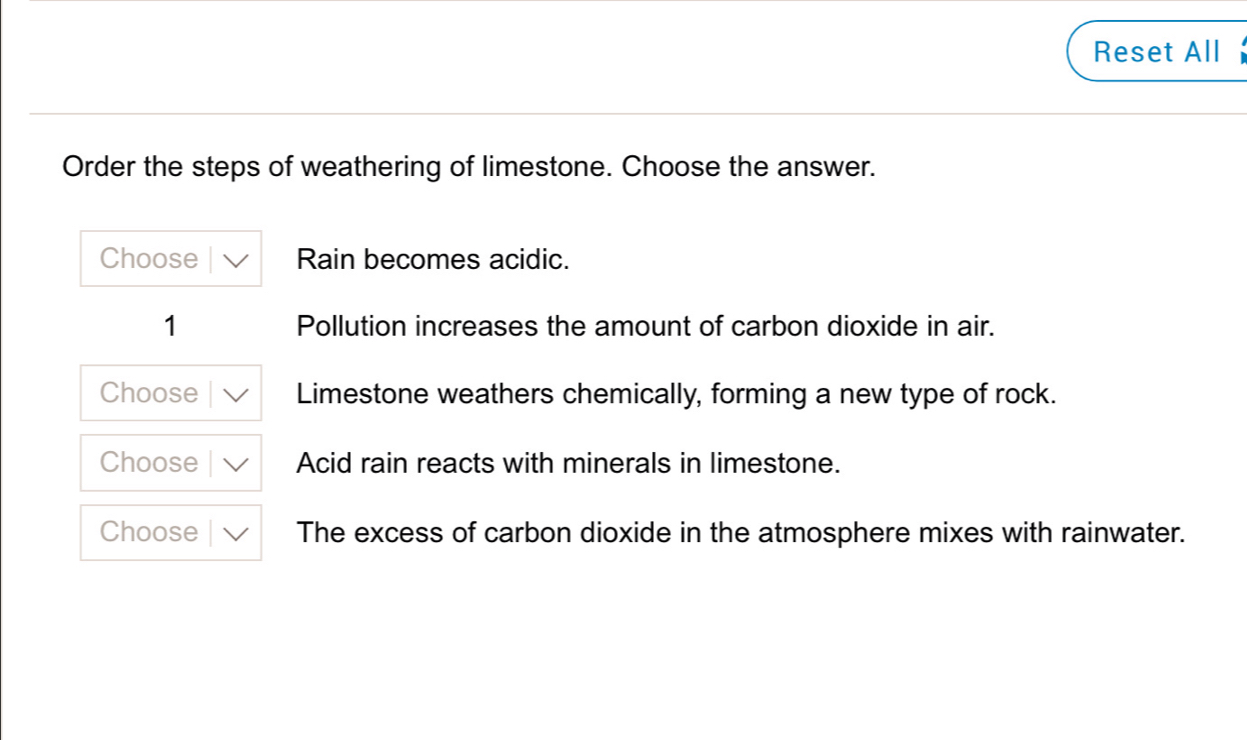Click the "Choose" placeholder next to "Limestone weathers chemically"

click(149, 393)
